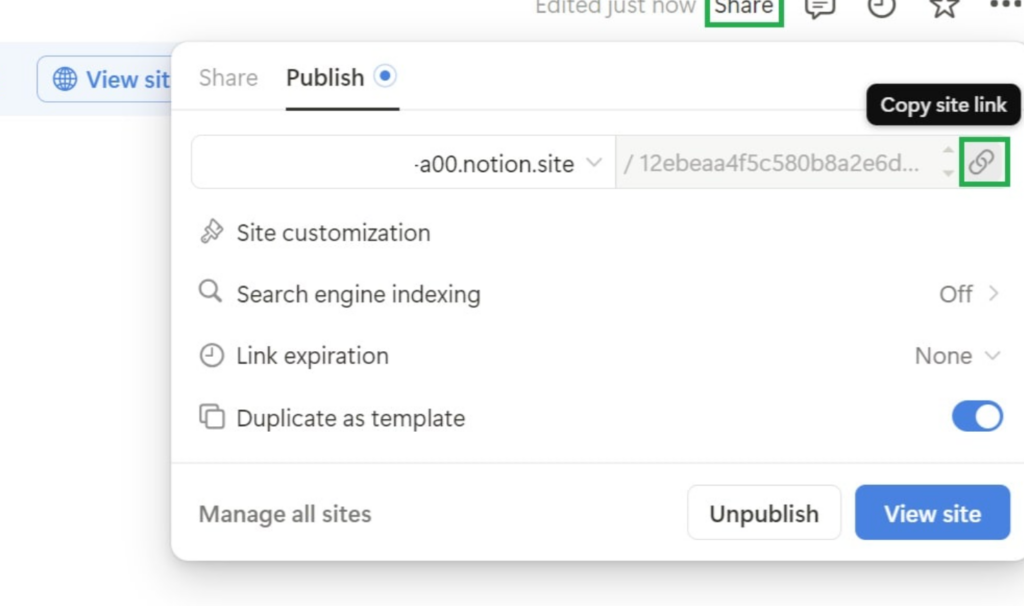Favorite the page with the star icon

tap(944, 8)
